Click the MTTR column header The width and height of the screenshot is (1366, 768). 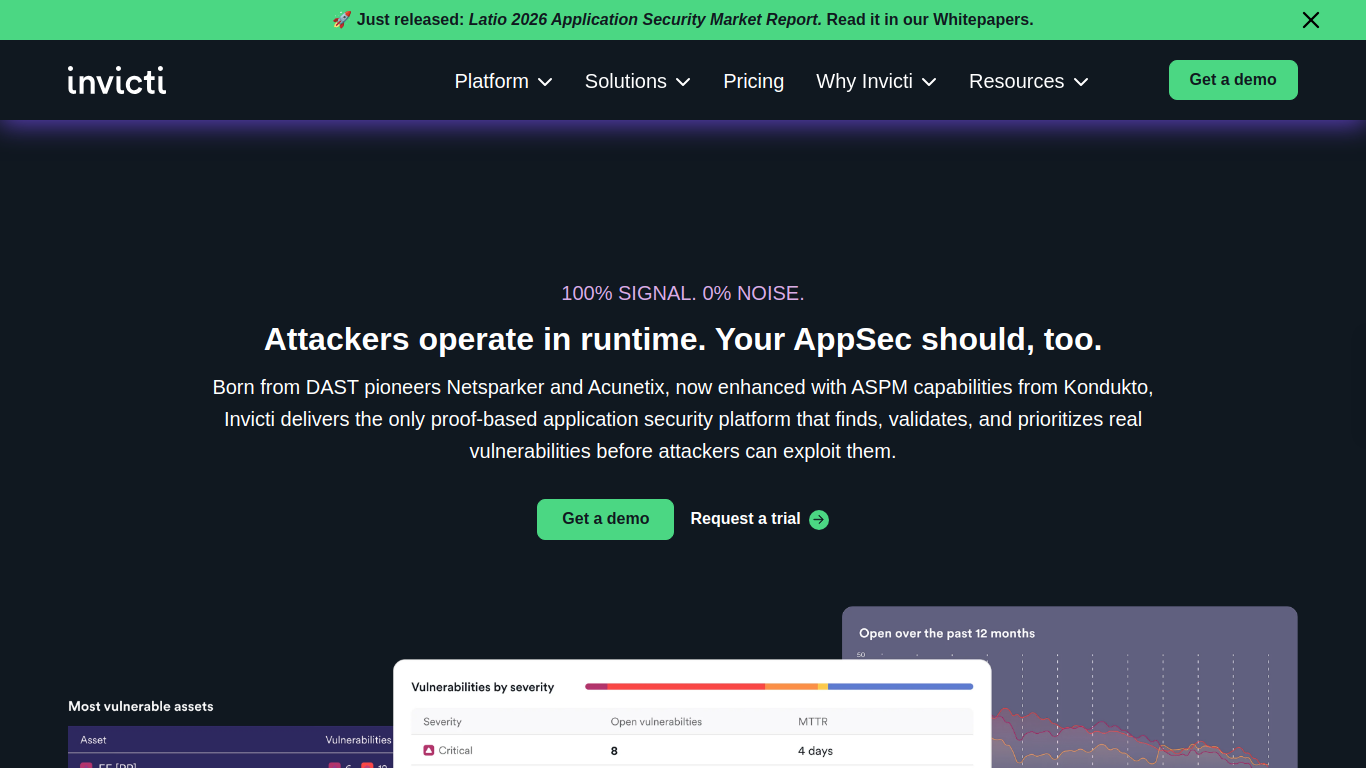click(813, 721)
